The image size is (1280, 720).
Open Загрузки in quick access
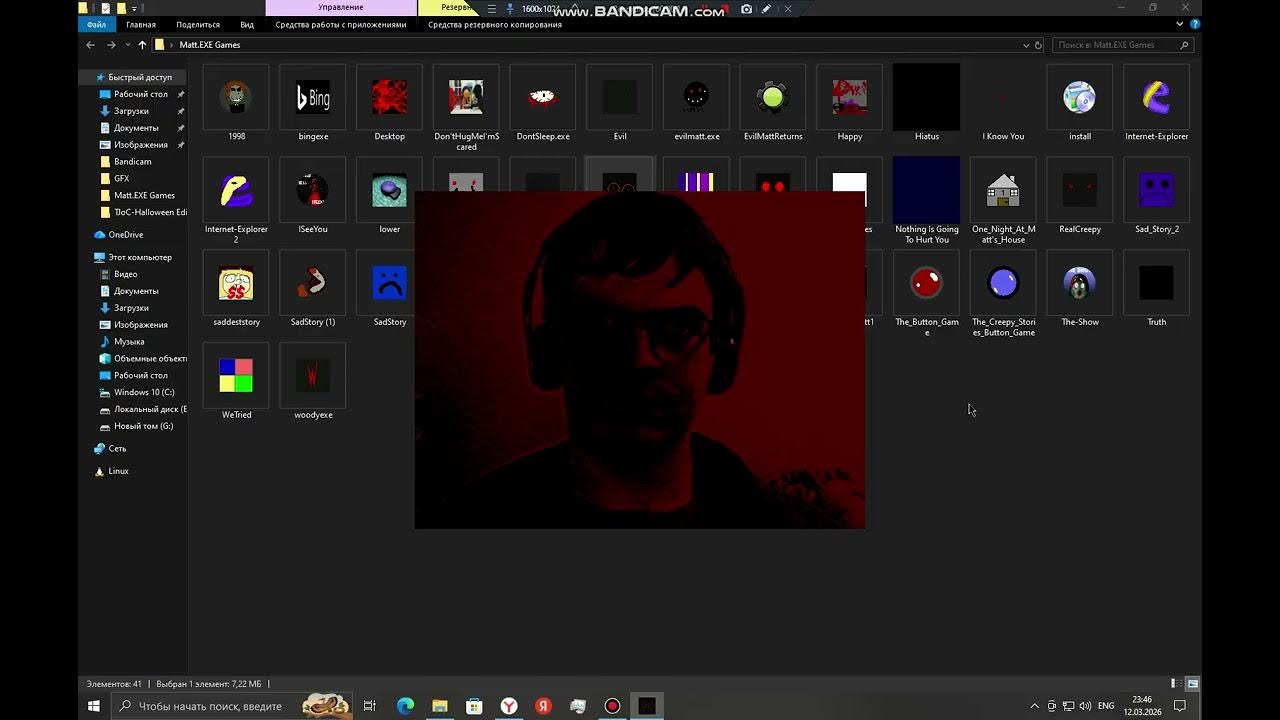pyautogui.click(x=131, y=111)
